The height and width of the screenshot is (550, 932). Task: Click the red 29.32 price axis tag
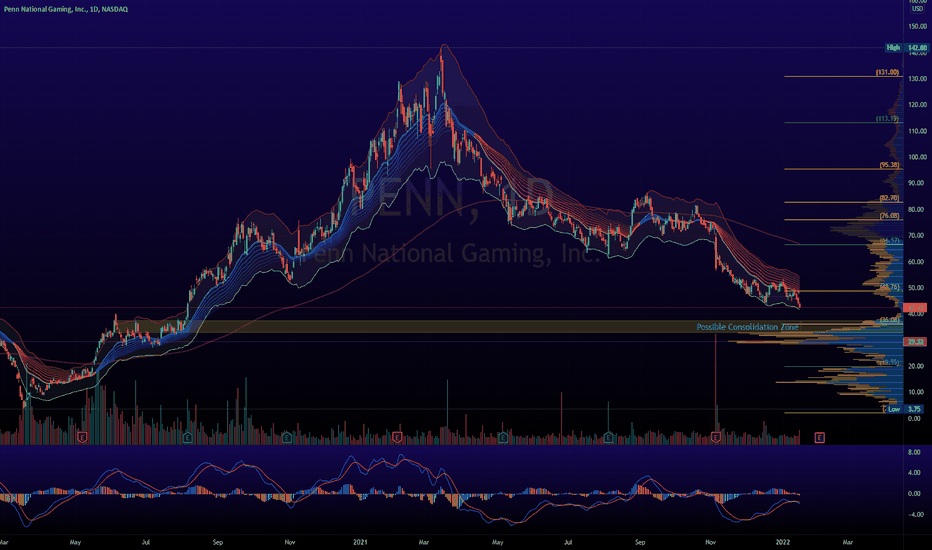tap(915, 342)
